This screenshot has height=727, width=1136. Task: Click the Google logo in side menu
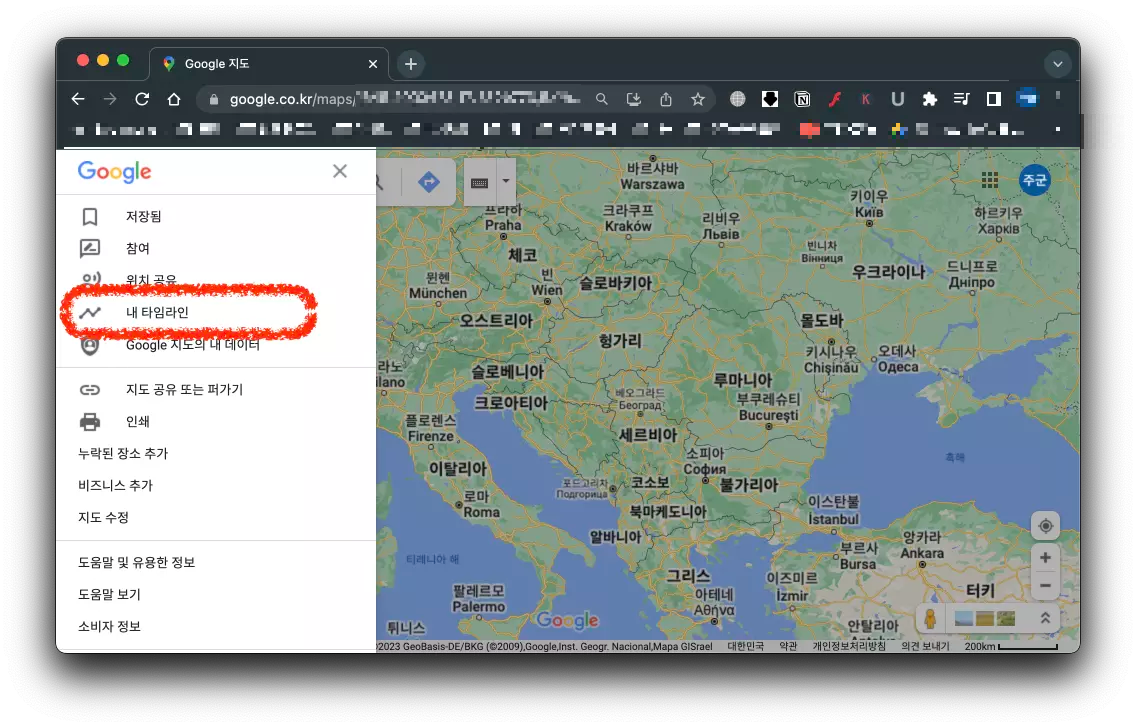114,172
